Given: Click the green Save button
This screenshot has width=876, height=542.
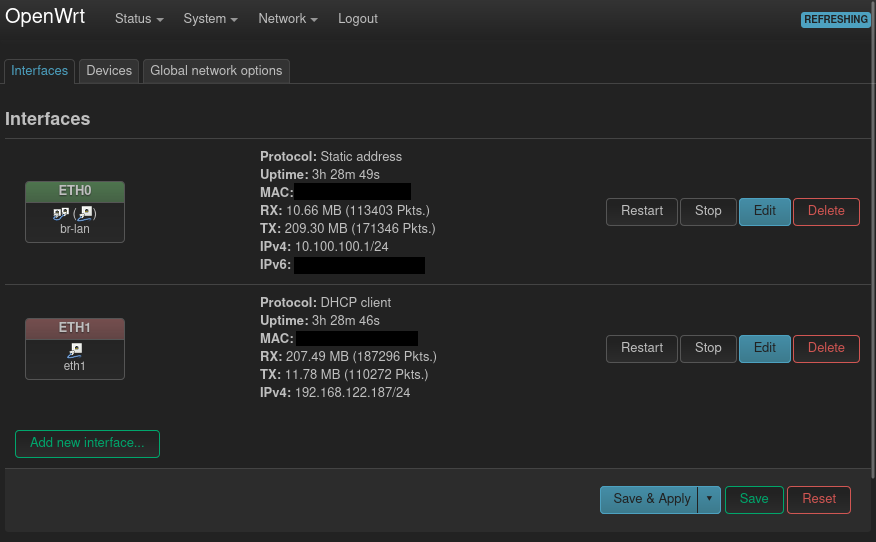Looking at the screenshot, I should coord(754,499).
